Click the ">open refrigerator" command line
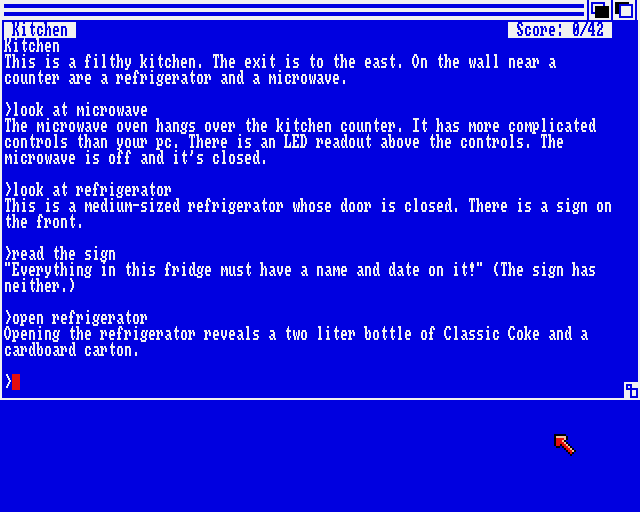The width and height of the screenshot is (640, 512). tap(76, 318)
